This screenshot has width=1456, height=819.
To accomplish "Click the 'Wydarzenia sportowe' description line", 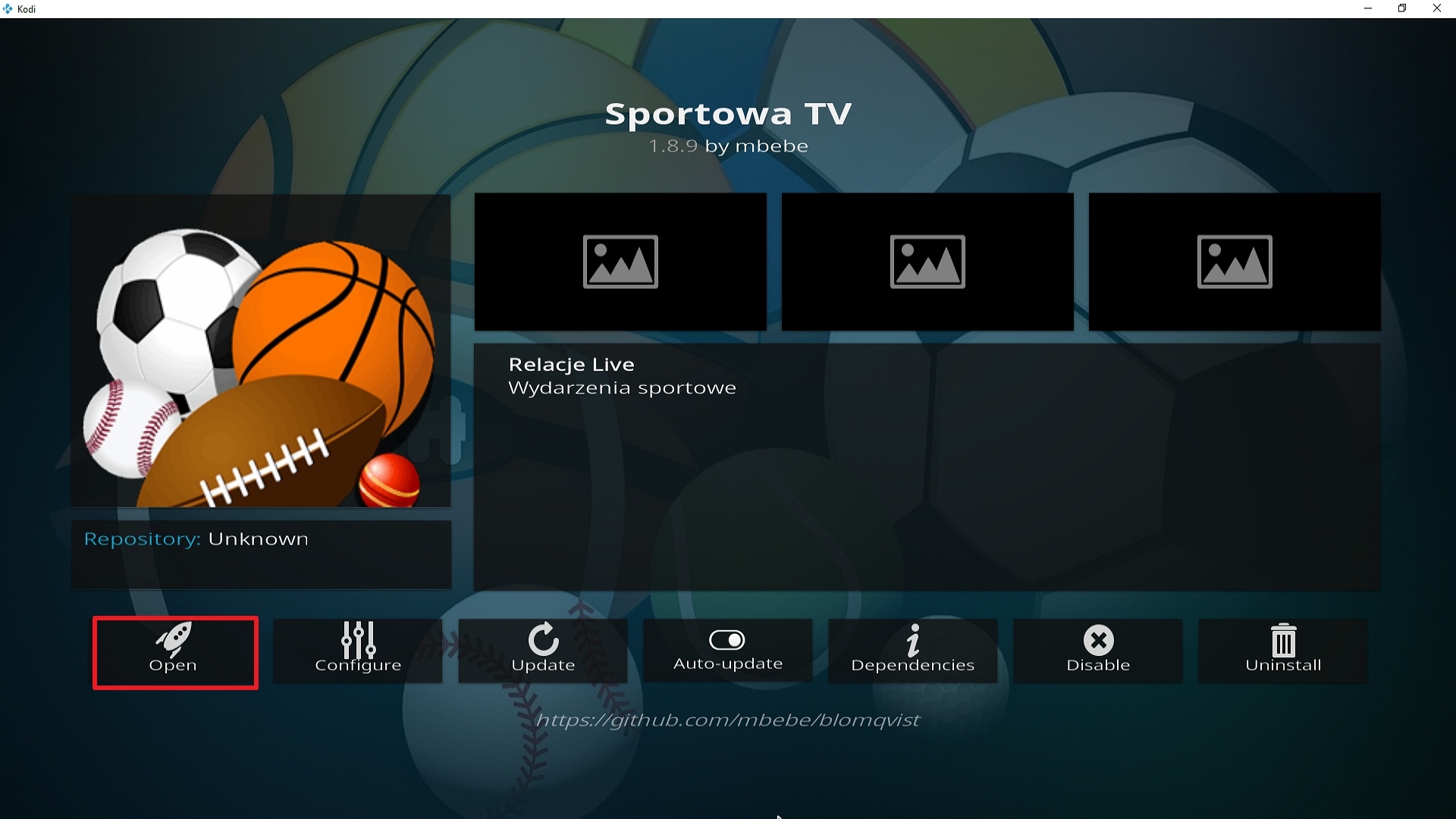I will coord(622,388).
